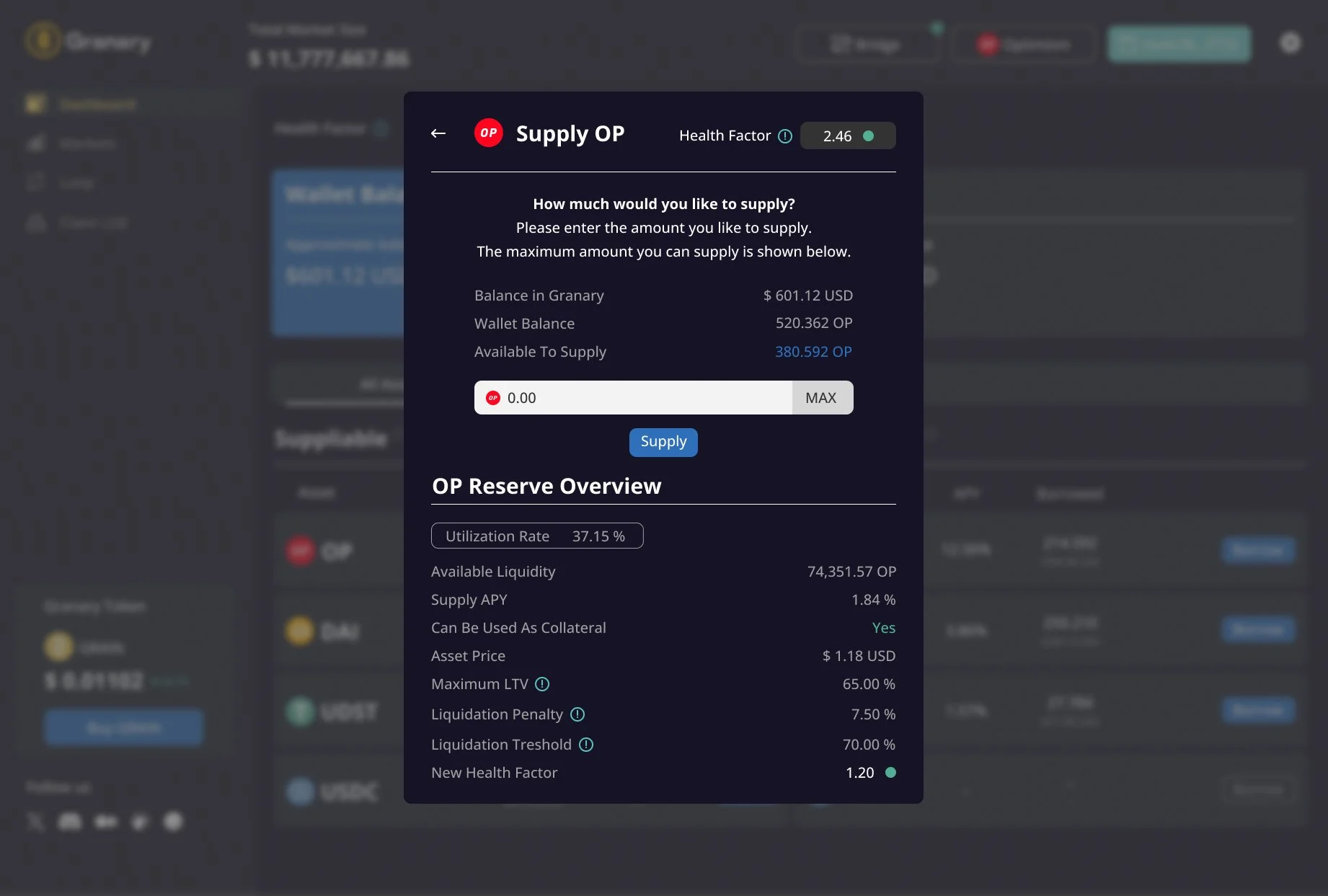The image size is (1328, 896).
Task: Click the DAI row icon in background table
Action: click(x=301, y=631)
